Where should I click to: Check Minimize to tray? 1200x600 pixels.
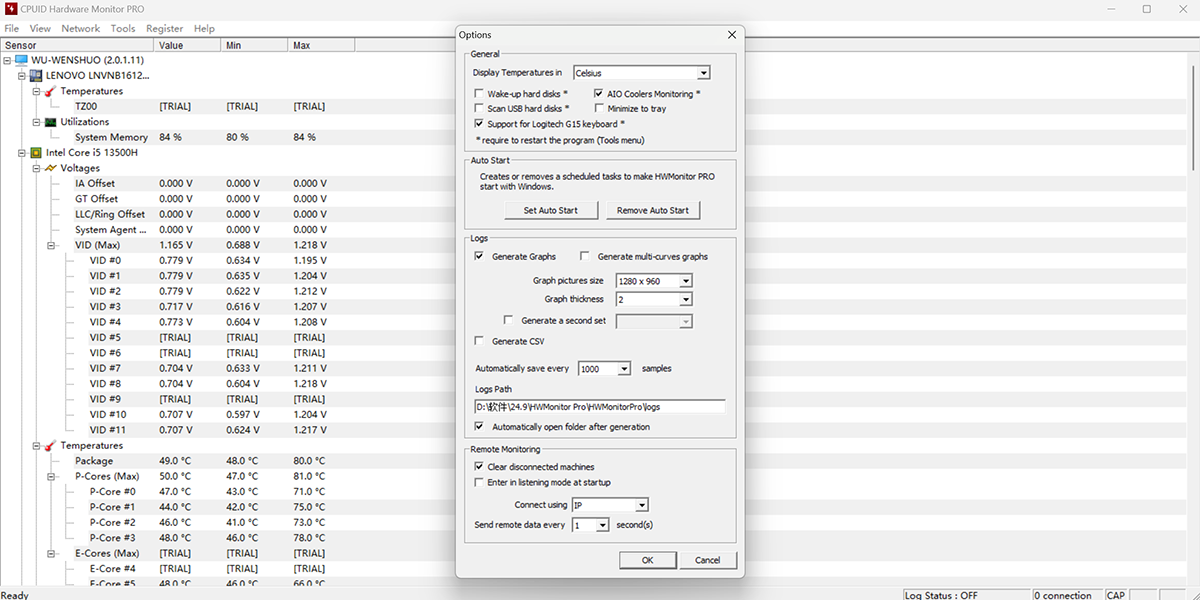coord(599,108)
